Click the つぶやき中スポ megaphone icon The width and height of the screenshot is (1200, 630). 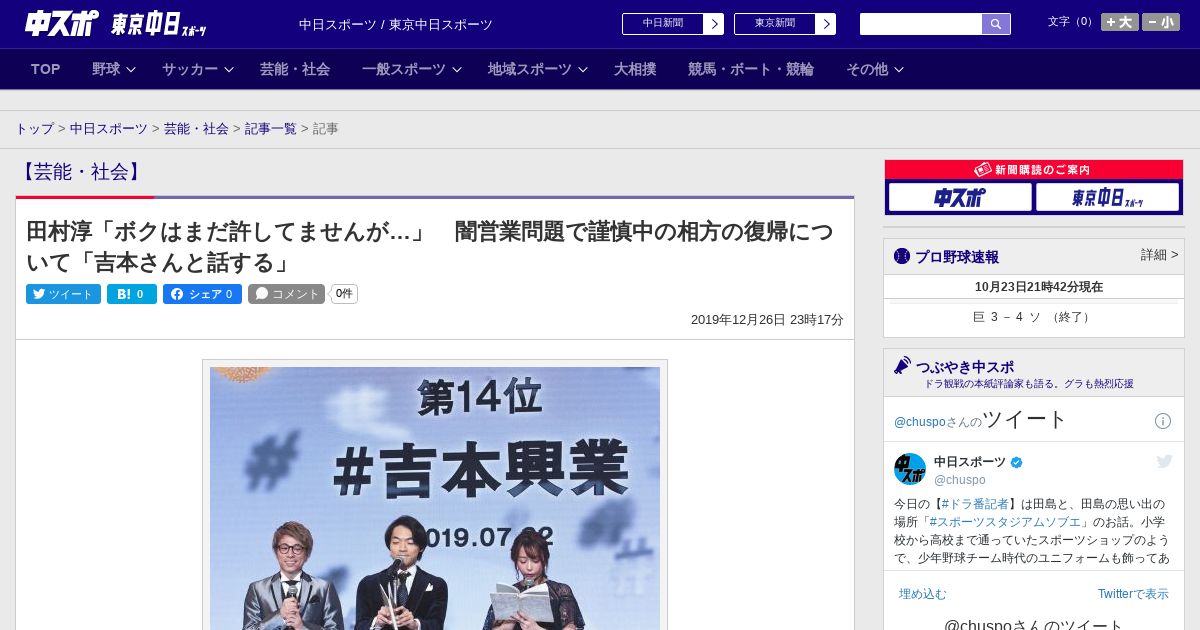(903, 366)
